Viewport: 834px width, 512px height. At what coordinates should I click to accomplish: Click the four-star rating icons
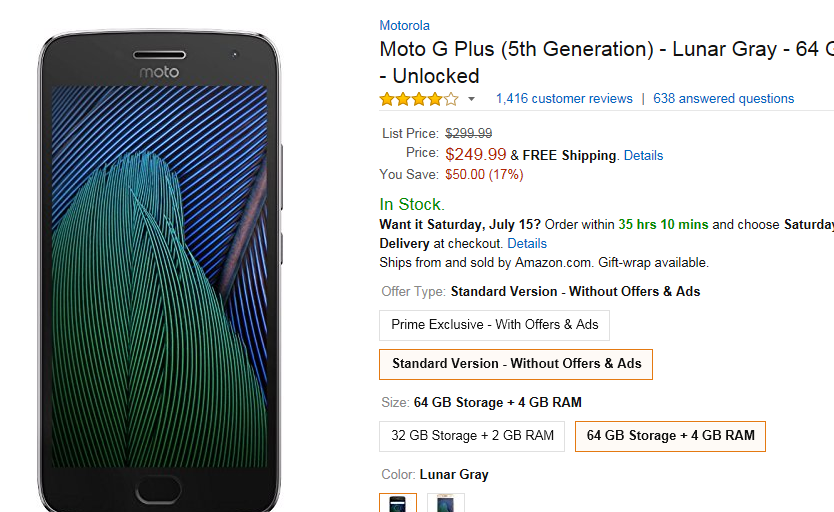coord(419,99)
